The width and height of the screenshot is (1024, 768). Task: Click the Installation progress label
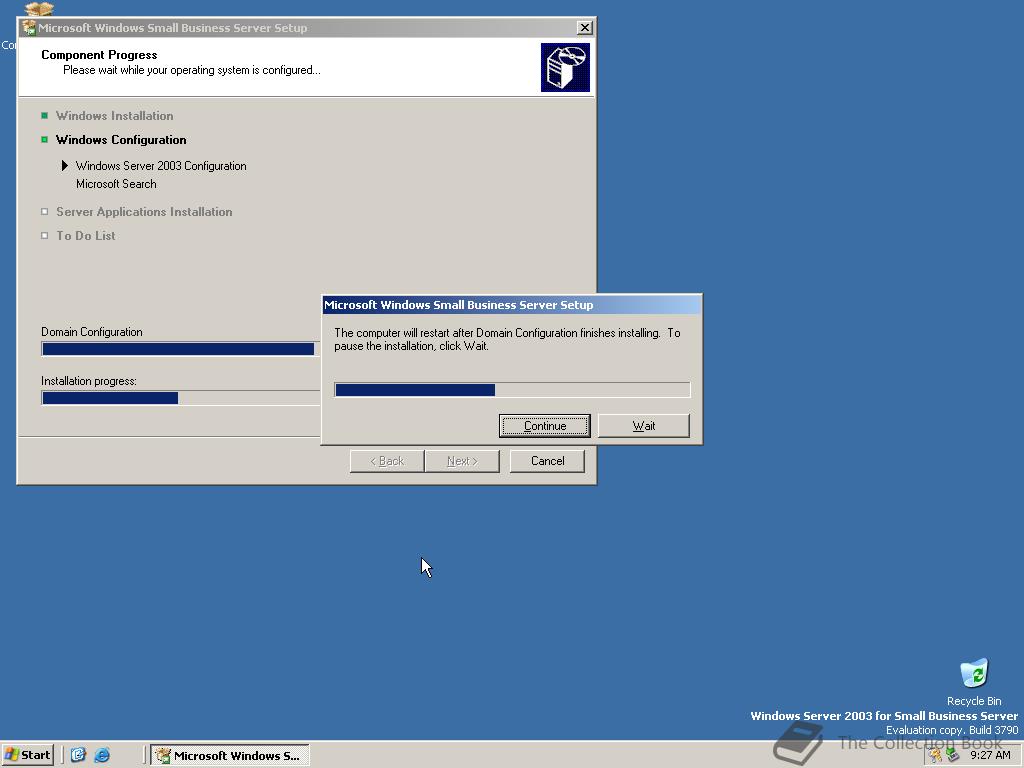click(x=89, y=381)
